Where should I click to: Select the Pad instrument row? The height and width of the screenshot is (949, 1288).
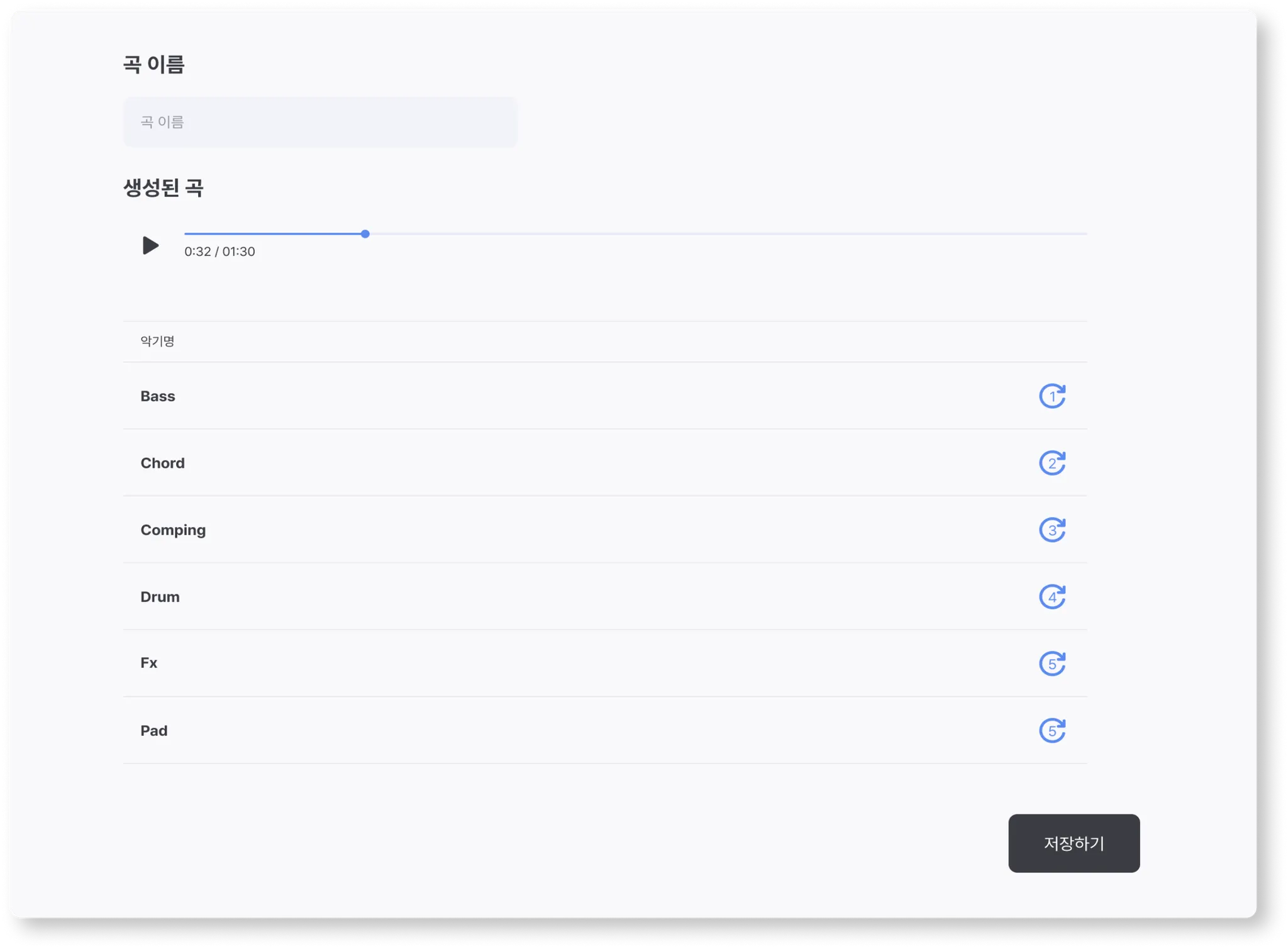click(x=154, y=731)
